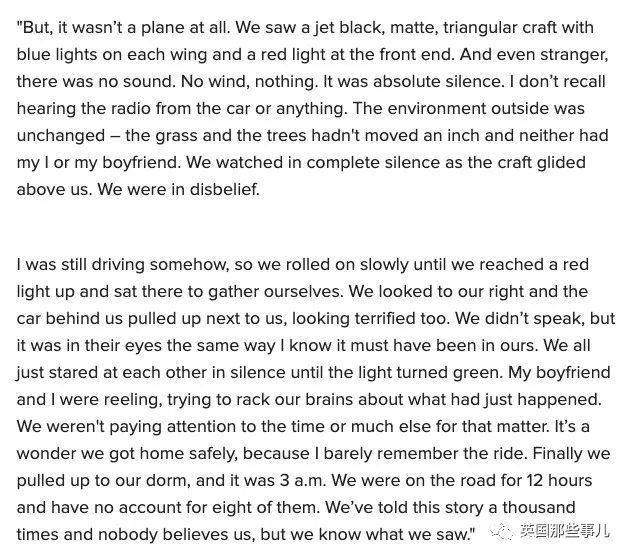The width and height of the screenshot is (630, 558).
Task: Click the line starting "it was in their eyes"
Action: click(300, 343)
